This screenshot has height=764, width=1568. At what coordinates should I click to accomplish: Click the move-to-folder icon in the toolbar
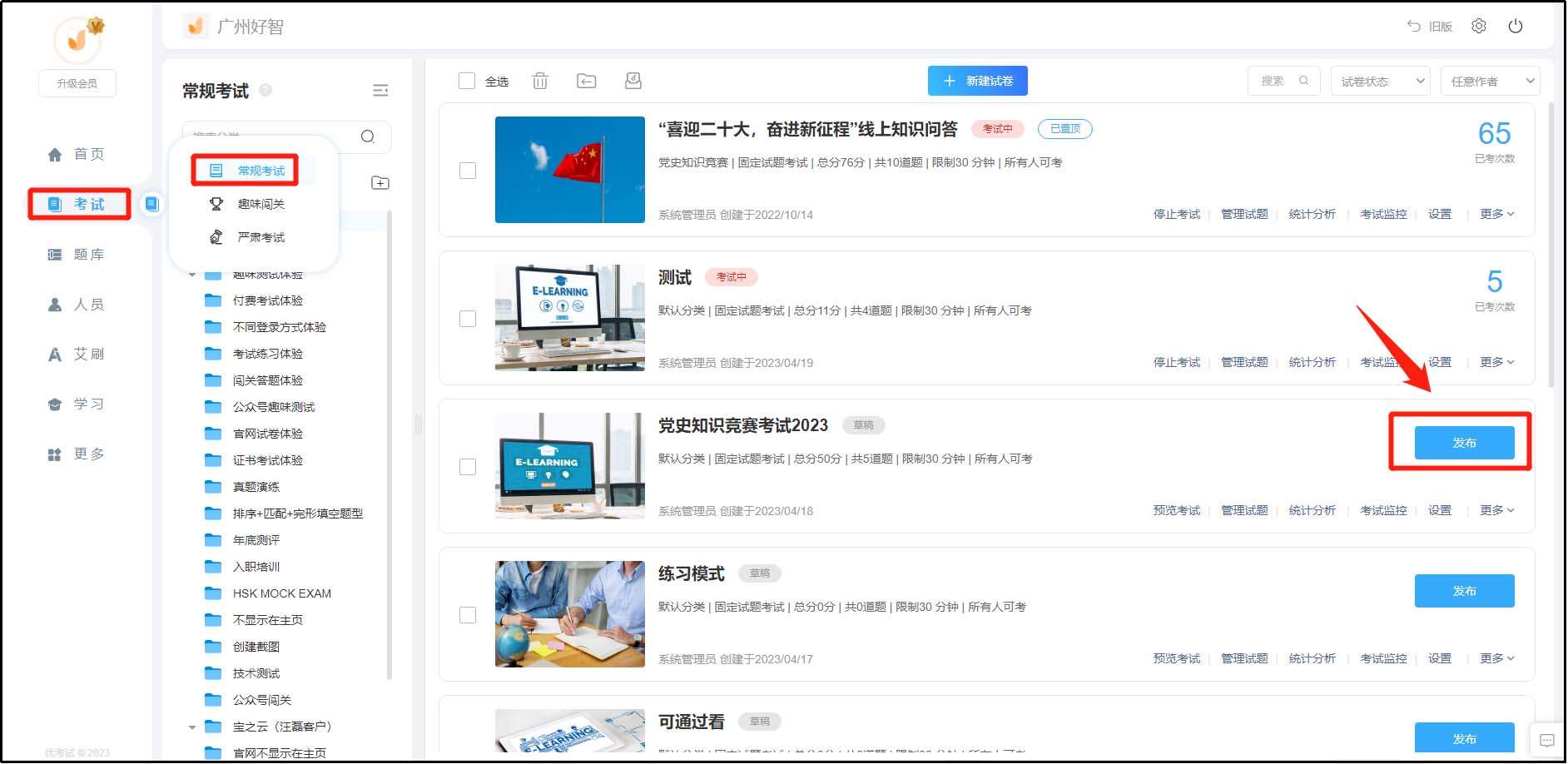click(587, 81)
